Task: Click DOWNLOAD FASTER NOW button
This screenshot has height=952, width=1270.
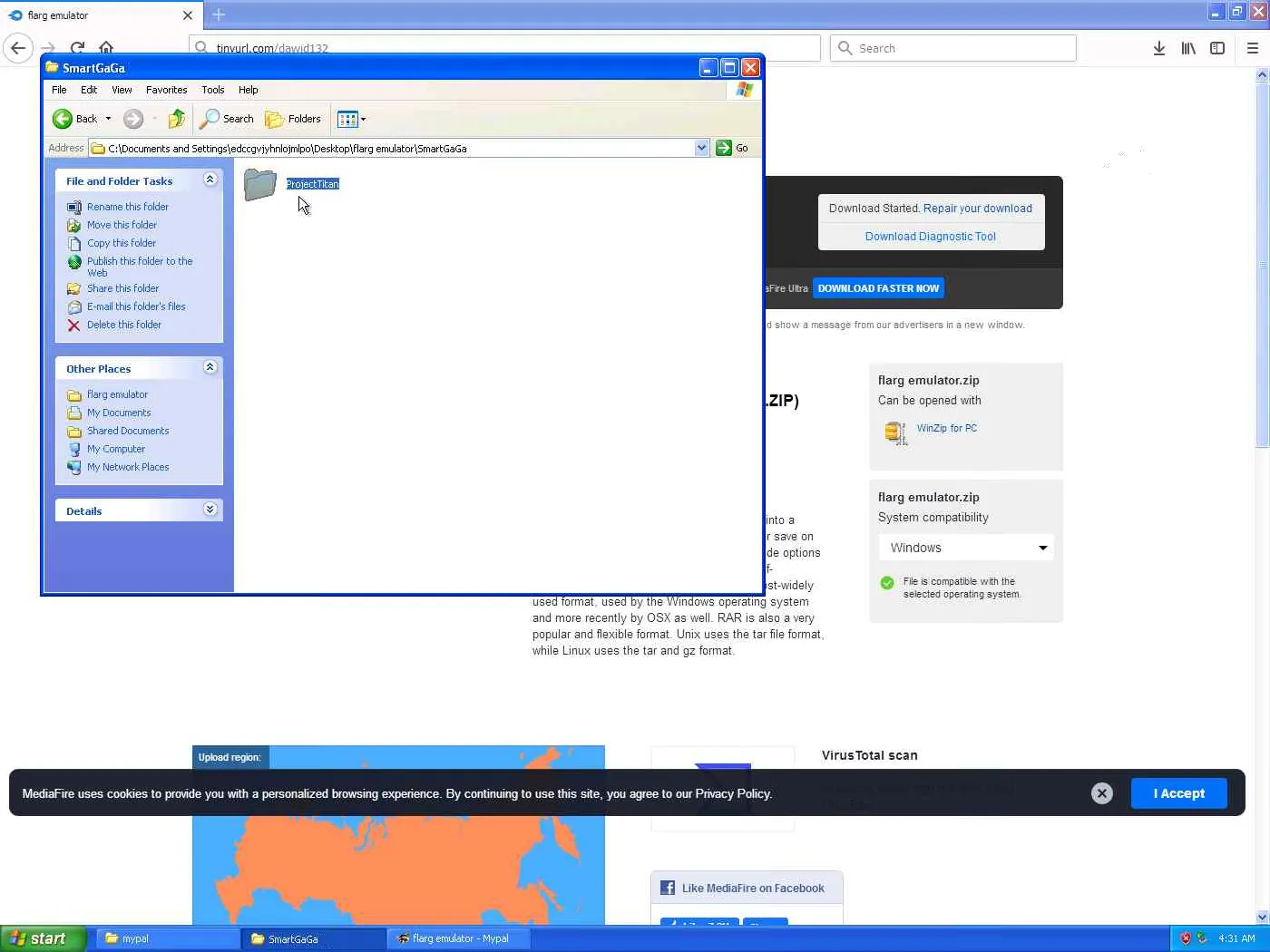Action: (x=878, y=288)
